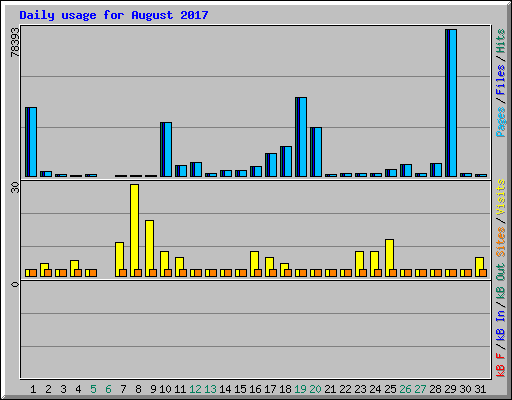512x400 pixels.
Task: Click the hits bar for day 26
Action: click(x=406, y=170)
